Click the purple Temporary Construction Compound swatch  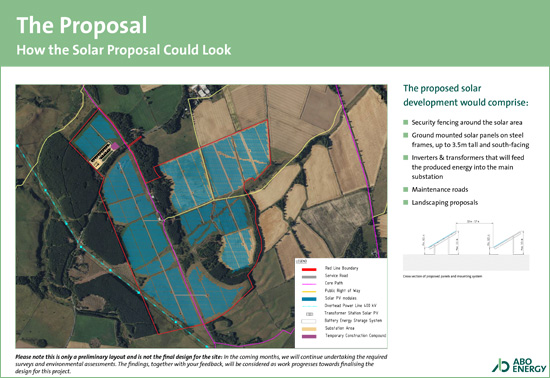pyautogui.click(x=309, y=336)
